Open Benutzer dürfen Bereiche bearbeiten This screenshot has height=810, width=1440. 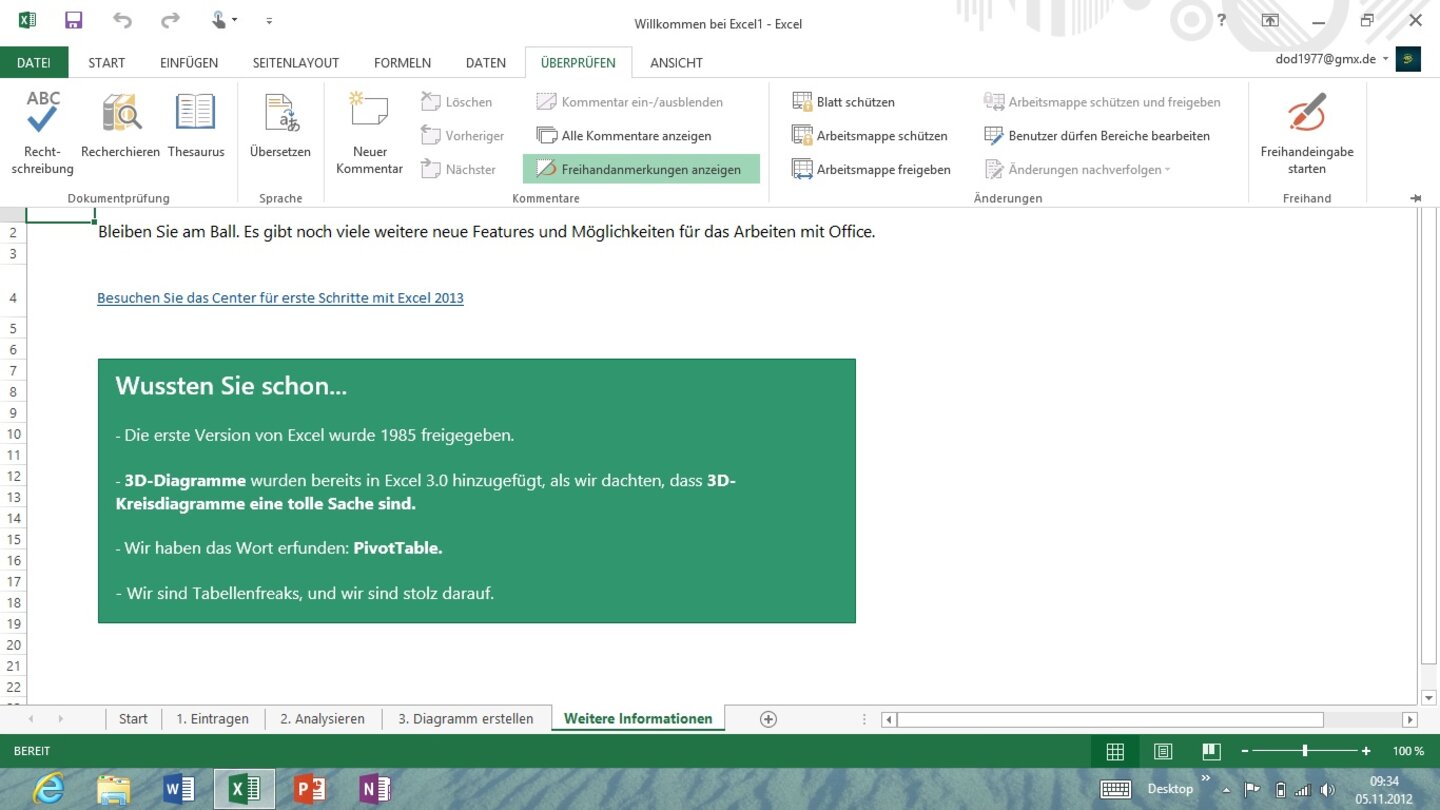coord(1097,136)
